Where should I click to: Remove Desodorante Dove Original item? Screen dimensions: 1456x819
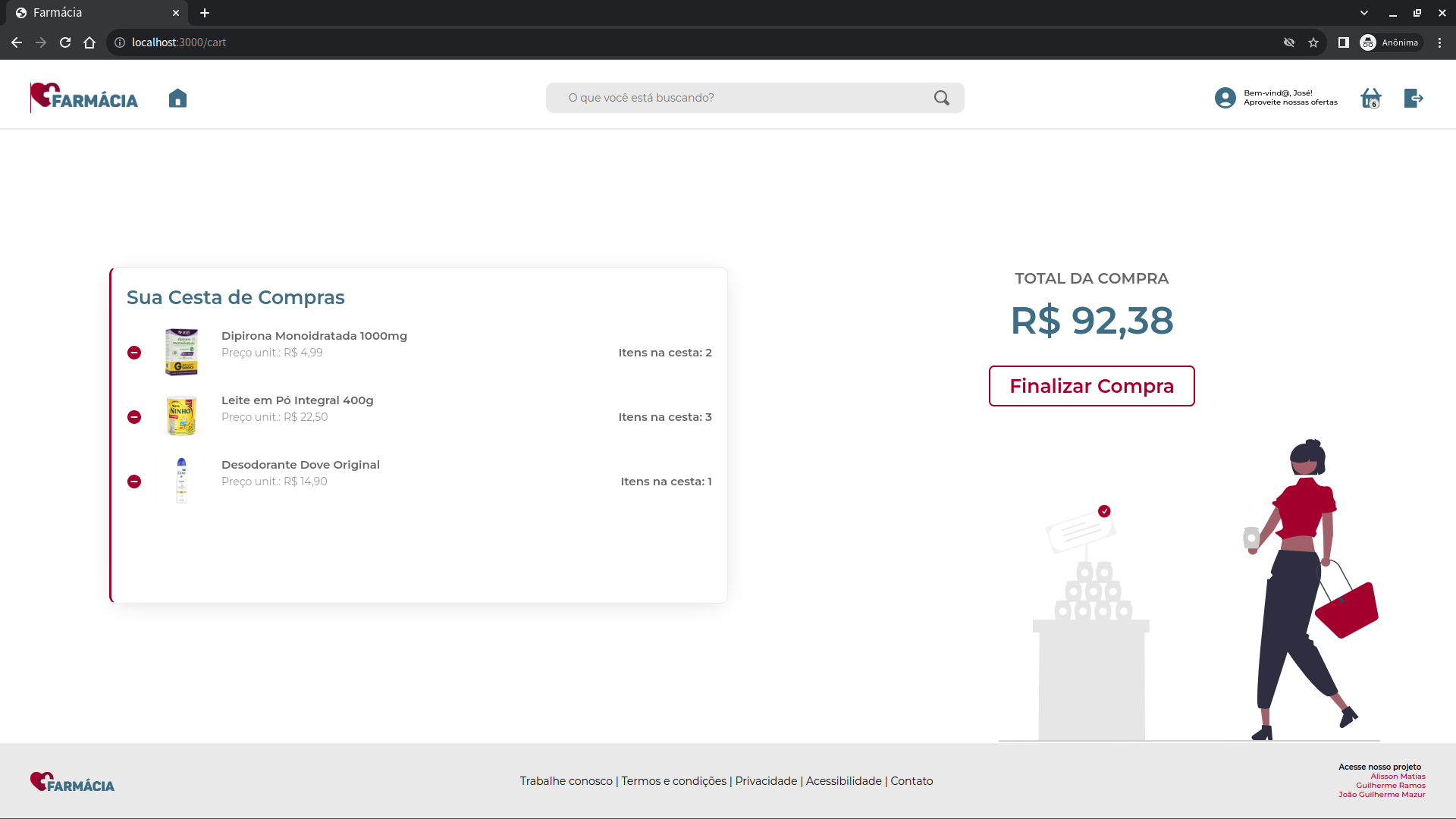click(134, 482)
